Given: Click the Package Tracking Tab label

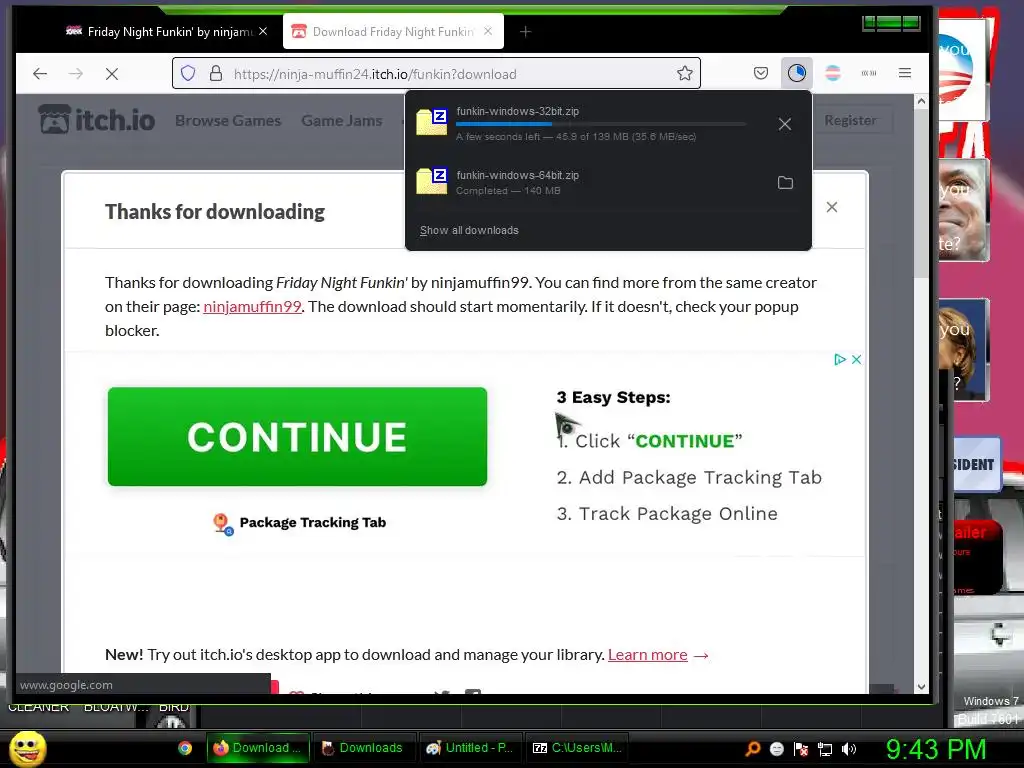Looking at the screenshot, I should 313,522.
